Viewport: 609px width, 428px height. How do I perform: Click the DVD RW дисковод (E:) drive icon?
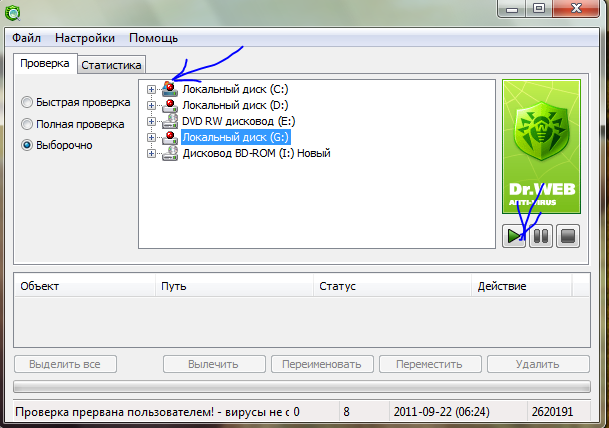[170, 121]
